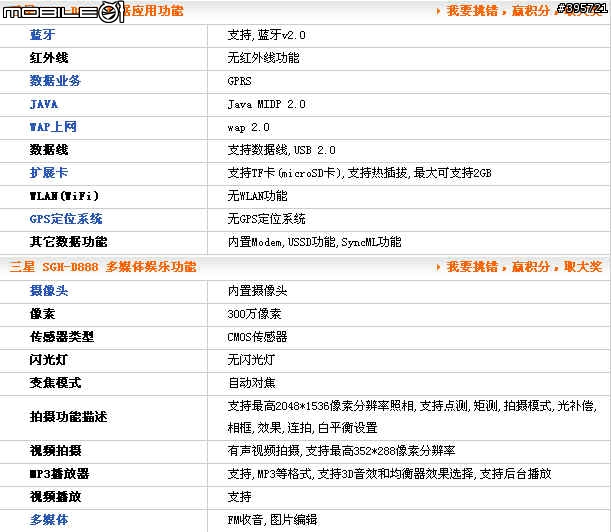Select the MP3播放器 row label
The width and height of the screenshot is (611, 532).
[60, 474]
